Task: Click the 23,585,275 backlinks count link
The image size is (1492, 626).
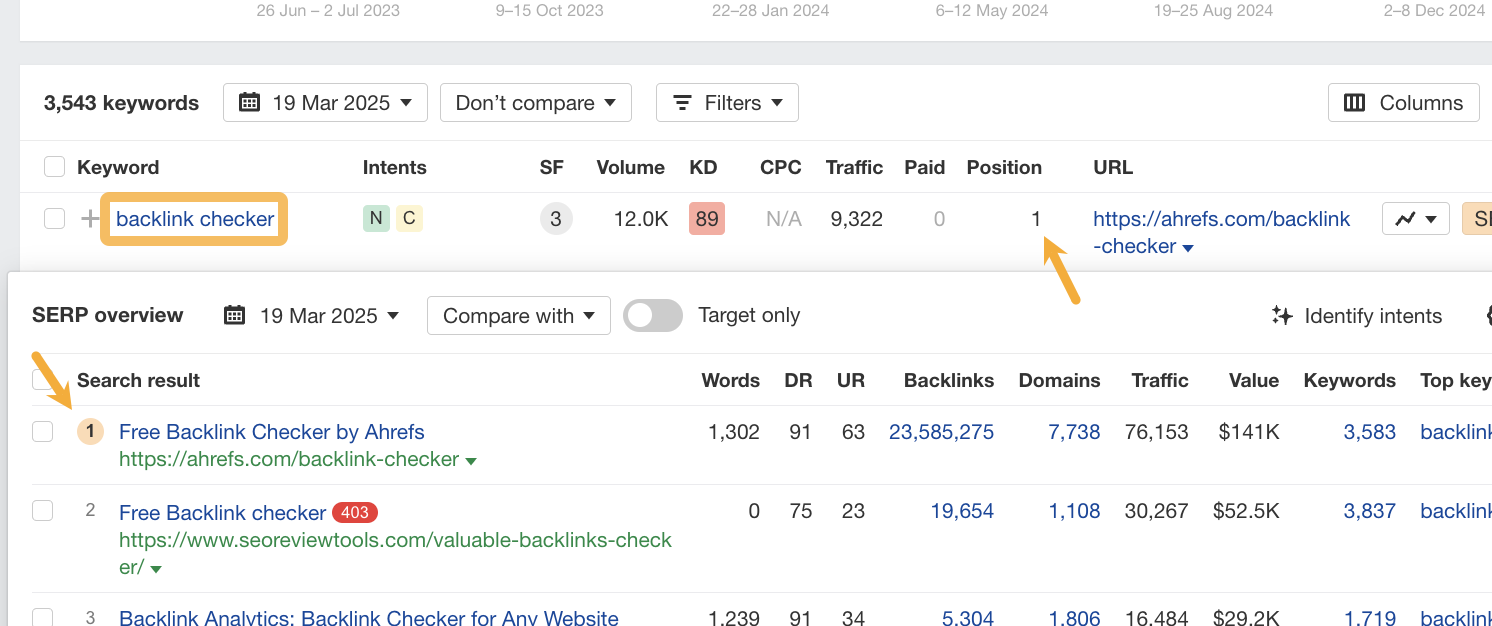Action: [941, 432]
